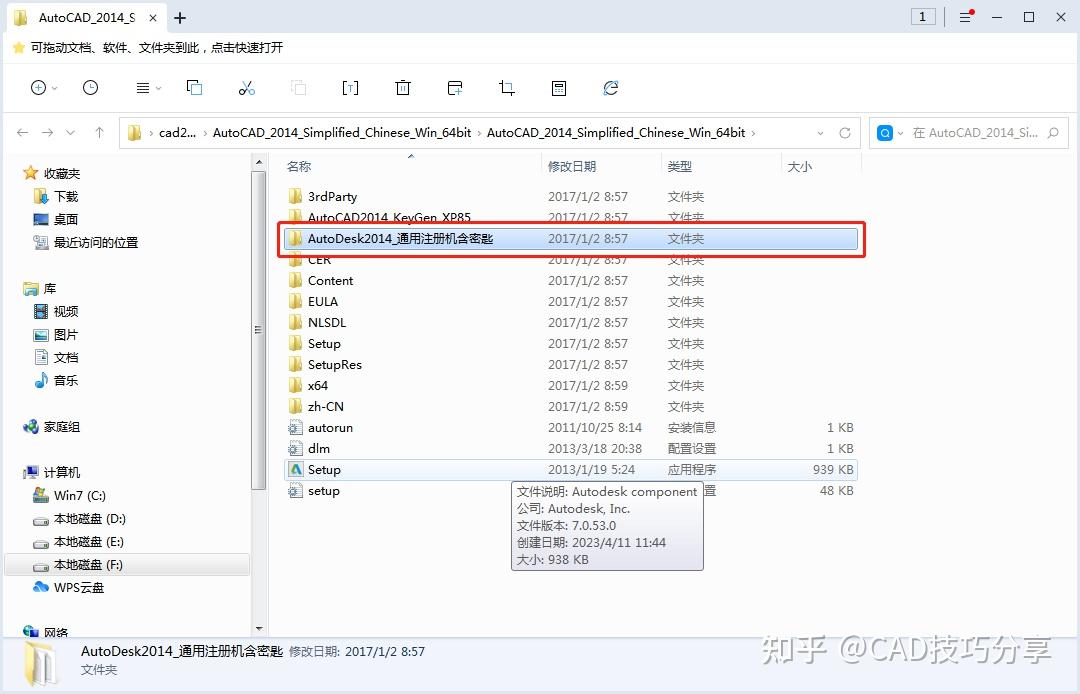Open the dropdown arrow beside view layout icon
1080x694 pixels.
(x=158, y=88)
